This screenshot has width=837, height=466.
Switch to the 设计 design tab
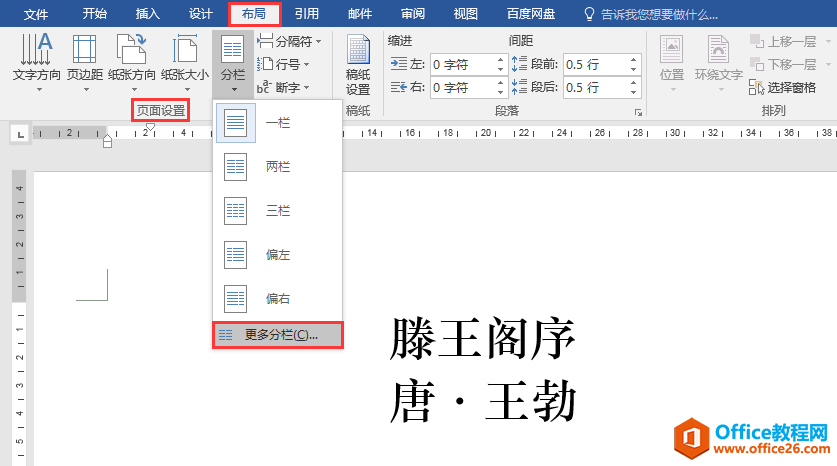tap(201, 14)
